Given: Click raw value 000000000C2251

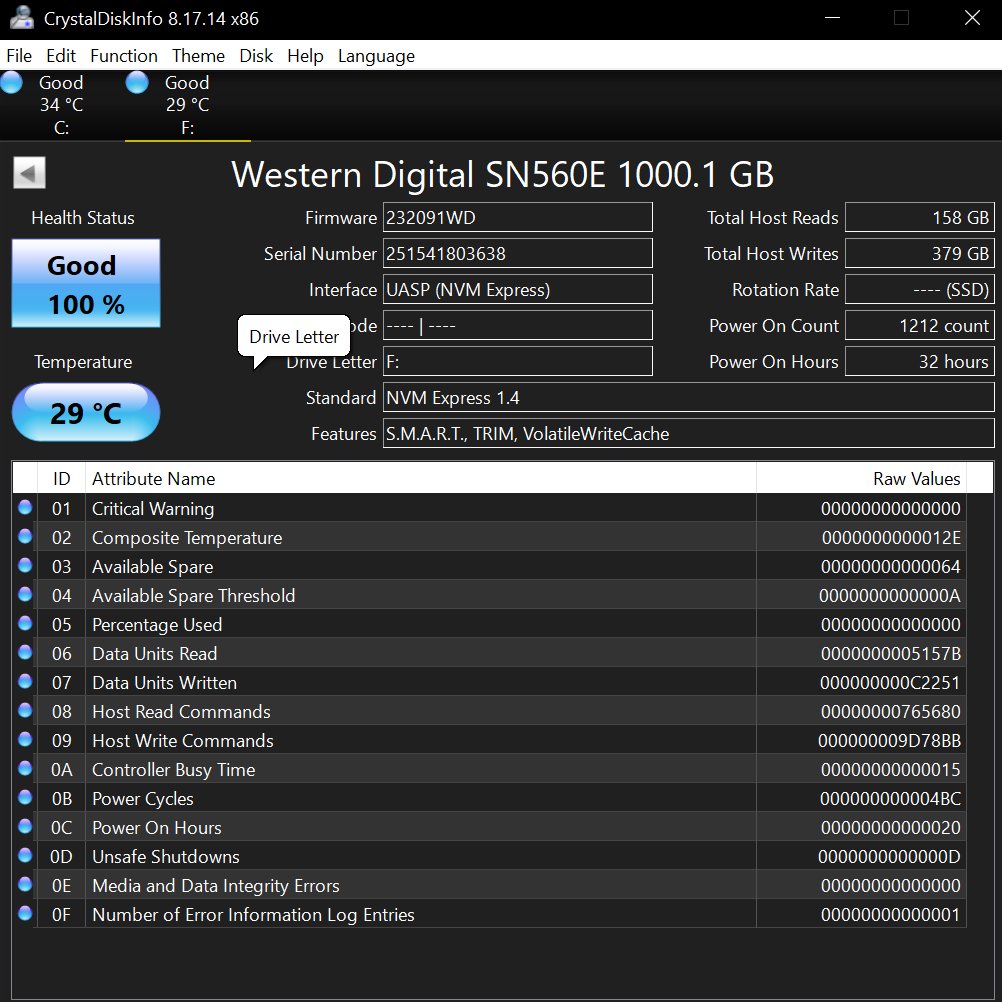Looking at the screenshot, I should point(890,683).
